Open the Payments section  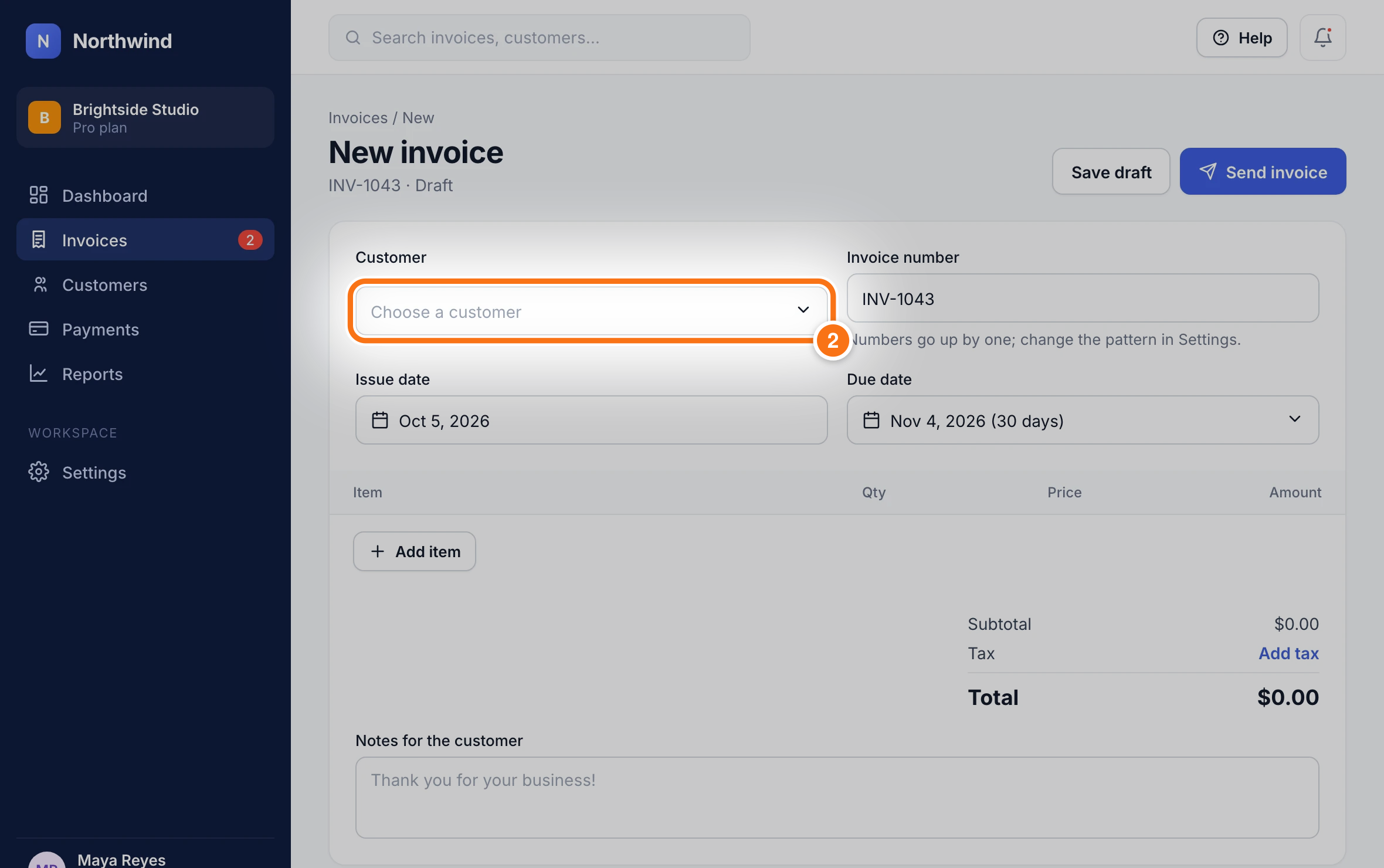145,329
